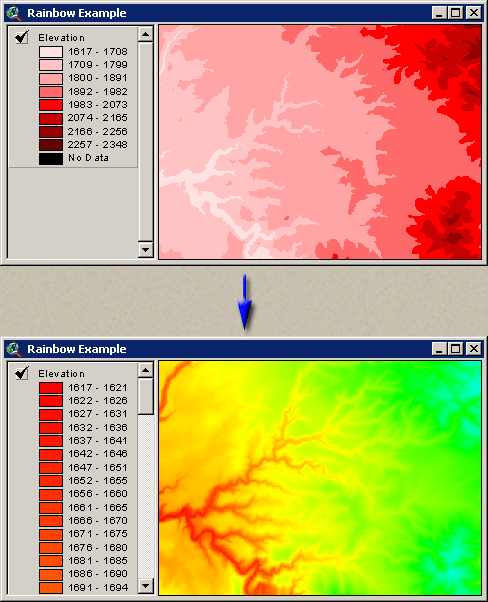This screenshot has width=488, height=602.
Task: Toggle the Elevation checkbox in the bottom window
Action: click(22, 373)
